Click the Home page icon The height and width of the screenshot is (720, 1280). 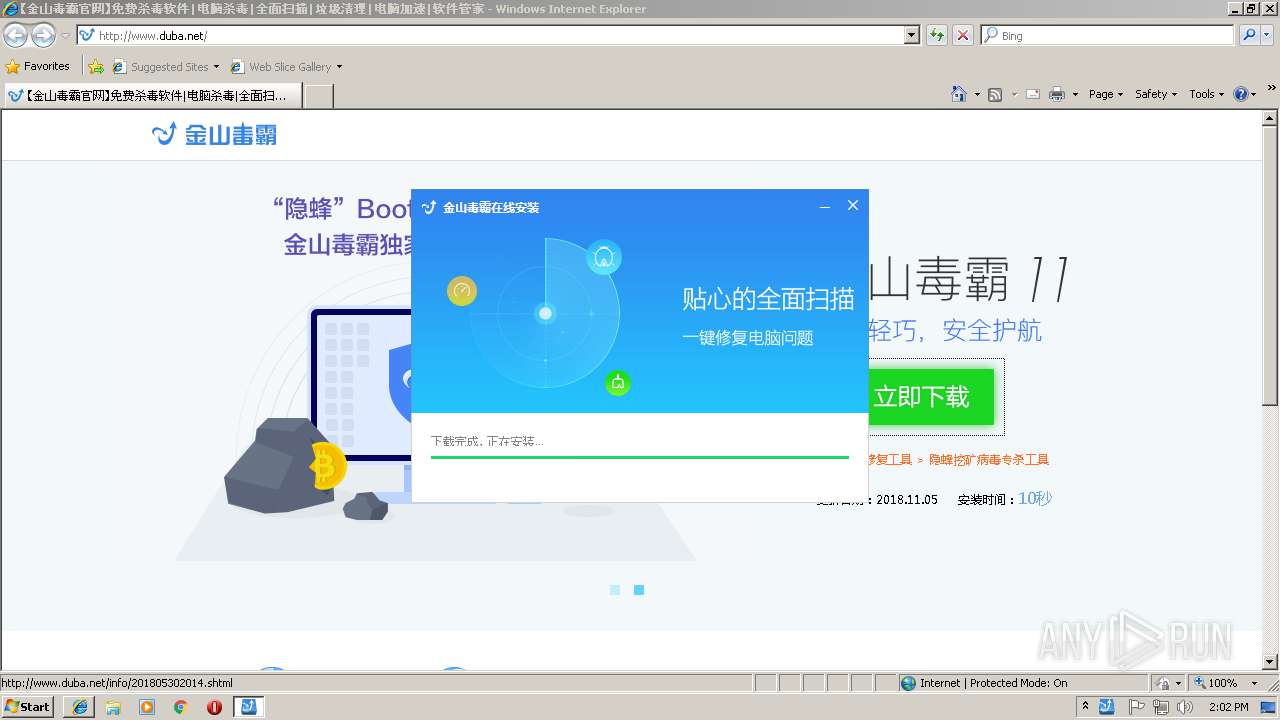click(x=958, y=94)
